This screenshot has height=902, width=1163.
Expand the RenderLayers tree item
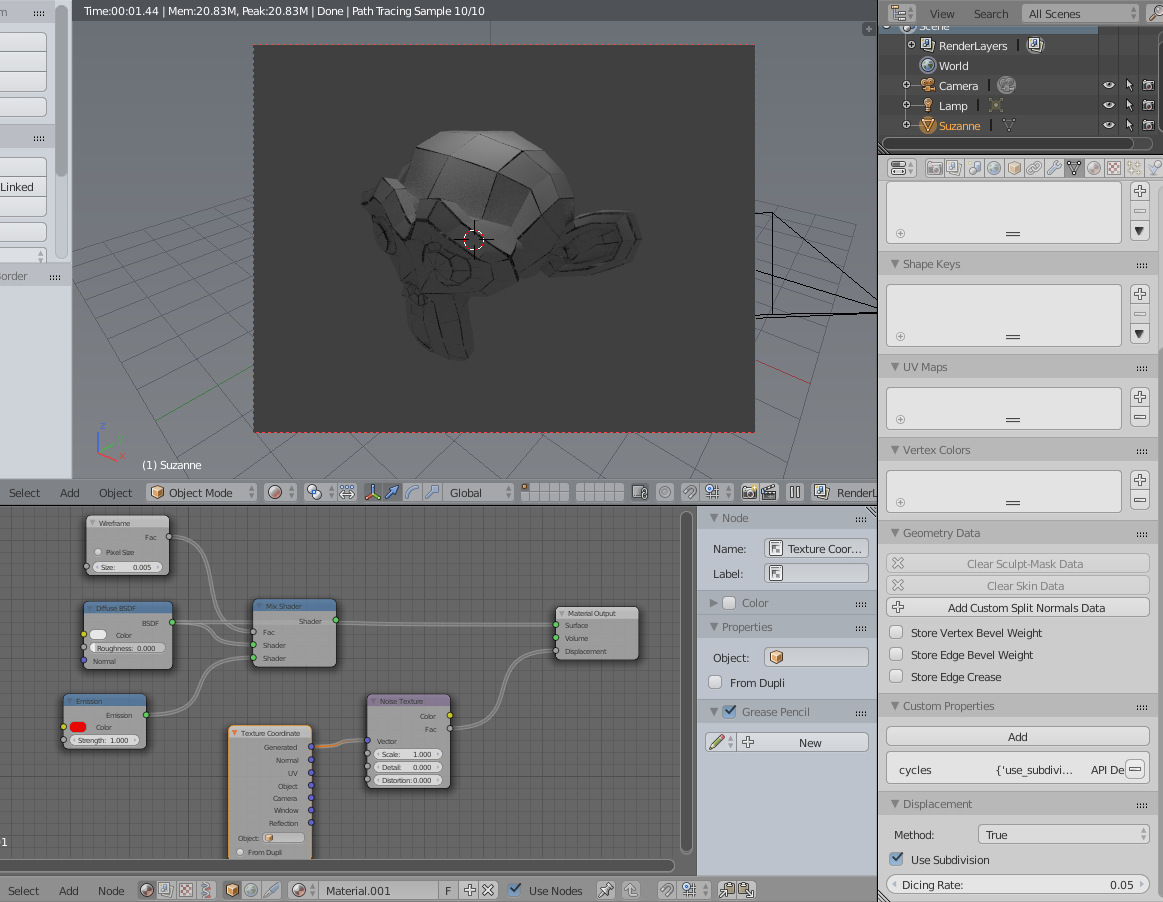[x=912, y=45]
